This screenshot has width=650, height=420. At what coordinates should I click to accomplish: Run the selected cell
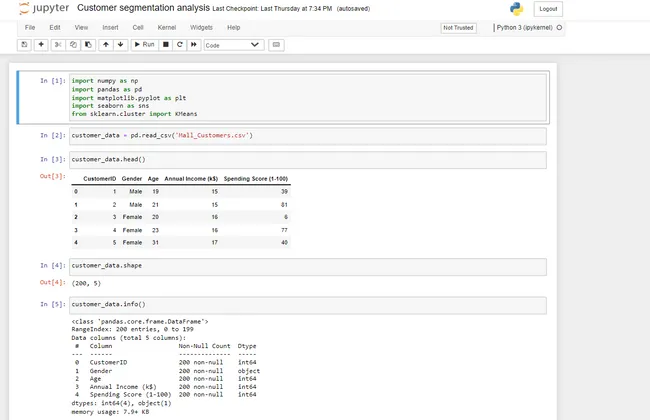[145, 45]
